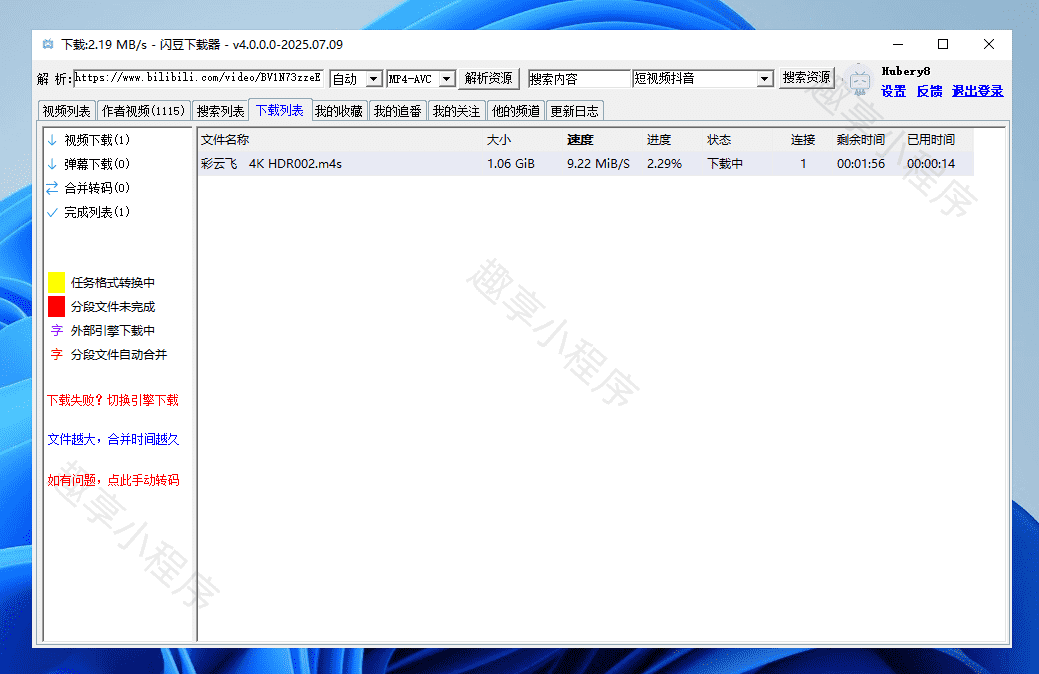Click the 剩余时间 column header
This screenshot has height=674, width=1039.
[x=861, y=140]
